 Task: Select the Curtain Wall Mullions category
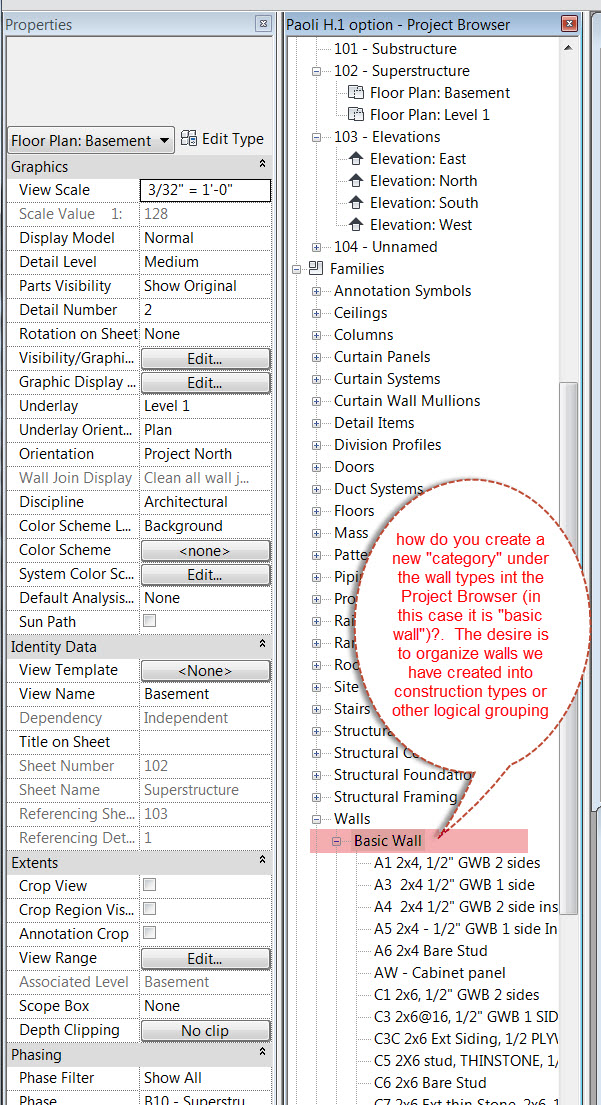[x=407, y=400]
